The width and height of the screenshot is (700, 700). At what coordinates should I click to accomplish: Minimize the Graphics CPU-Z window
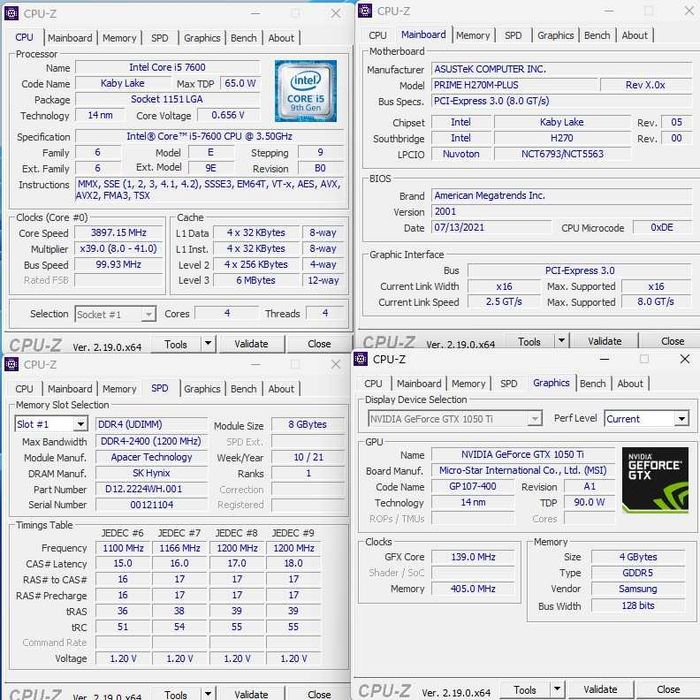pyautogui.click(x=604, y=359)
